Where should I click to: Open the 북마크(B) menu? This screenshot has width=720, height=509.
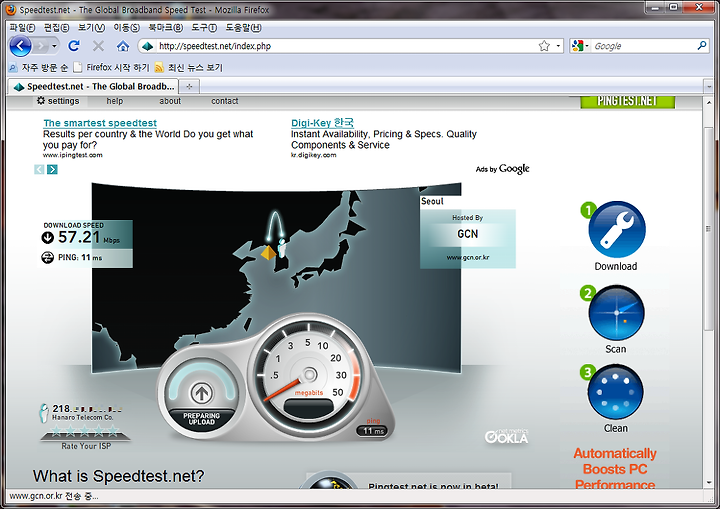point(165,28)
